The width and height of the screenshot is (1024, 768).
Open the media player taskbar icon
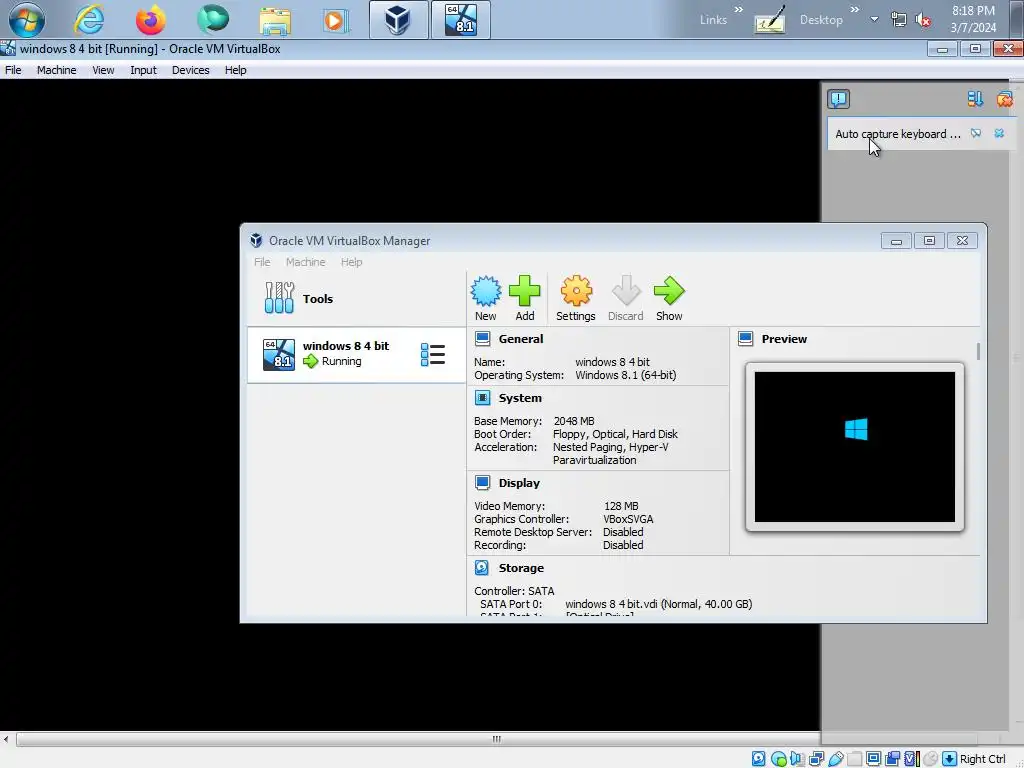coord(335,21)
